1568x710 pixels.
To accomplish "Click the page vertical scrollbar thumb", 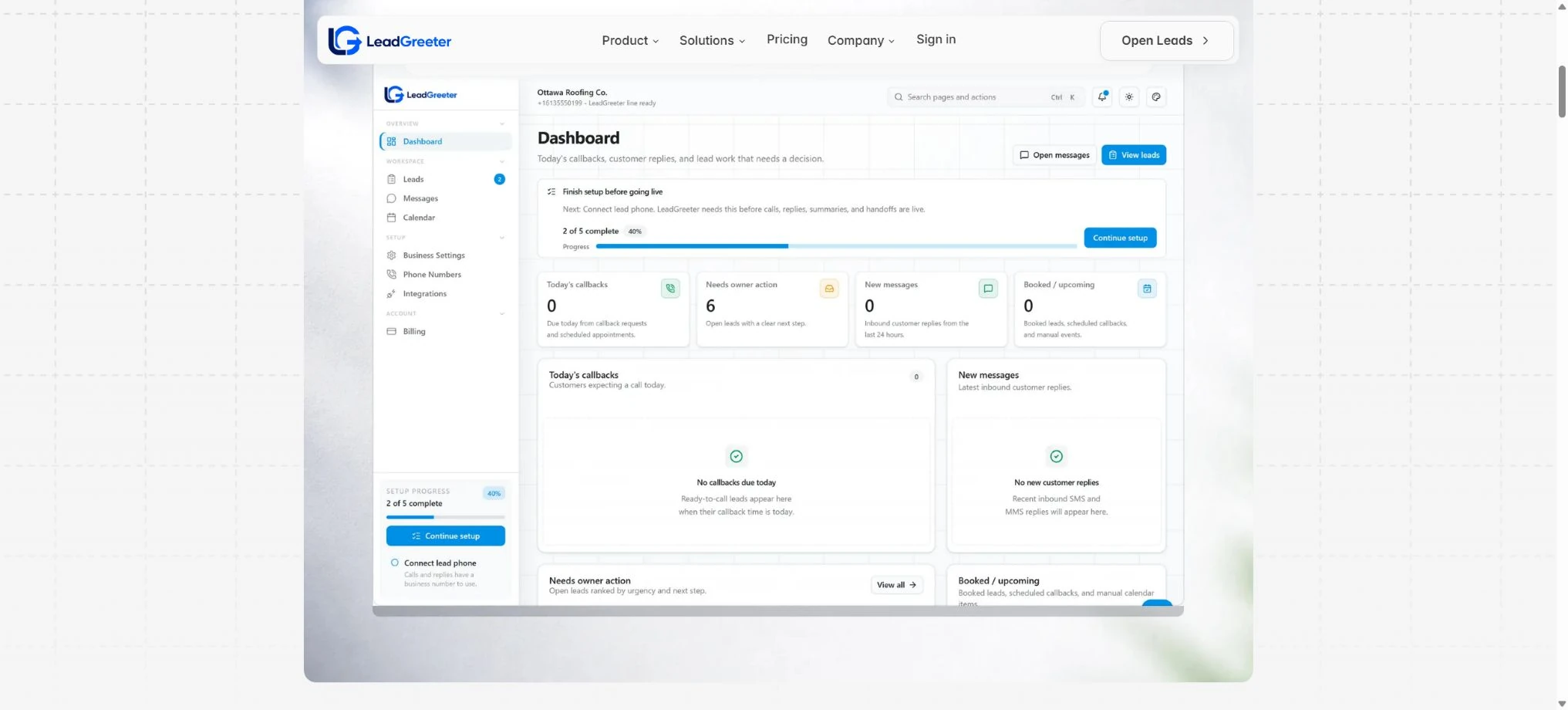I will (x=1562, y=91).
